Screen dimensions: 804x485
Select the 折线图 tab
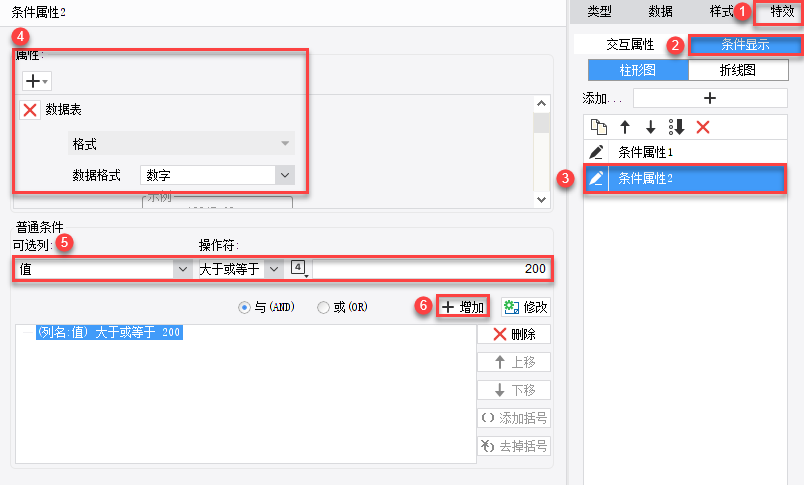738,70
